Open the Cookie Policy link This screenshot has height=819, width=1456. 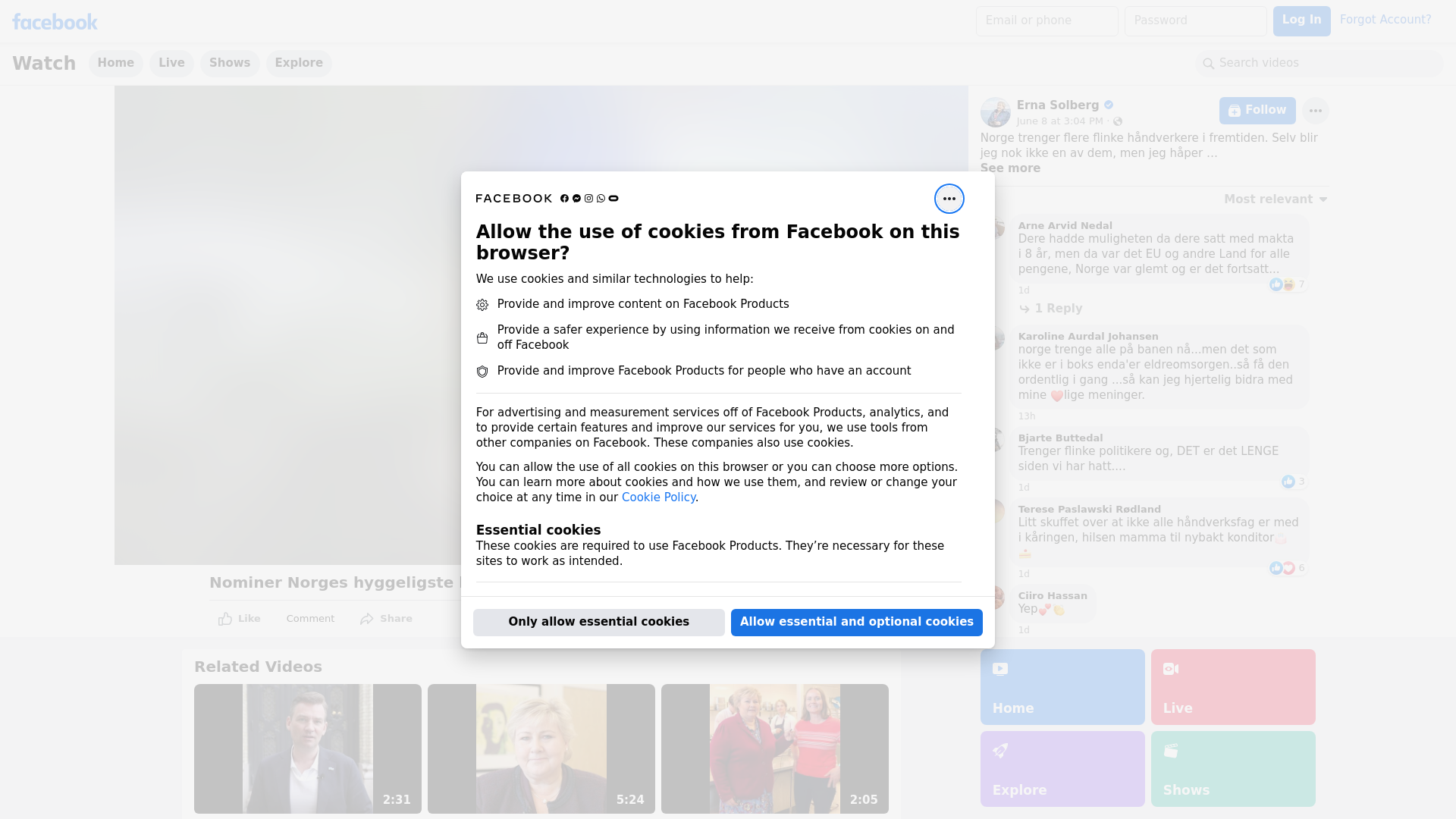pos(658,497)
